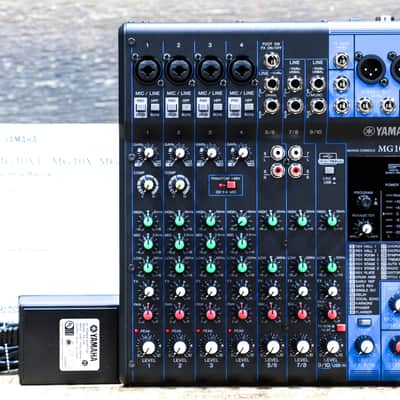Click the channel 2 green MID EQ knob
The width and height of the screenshot is (400, 400).
click(x=179, y=244)
